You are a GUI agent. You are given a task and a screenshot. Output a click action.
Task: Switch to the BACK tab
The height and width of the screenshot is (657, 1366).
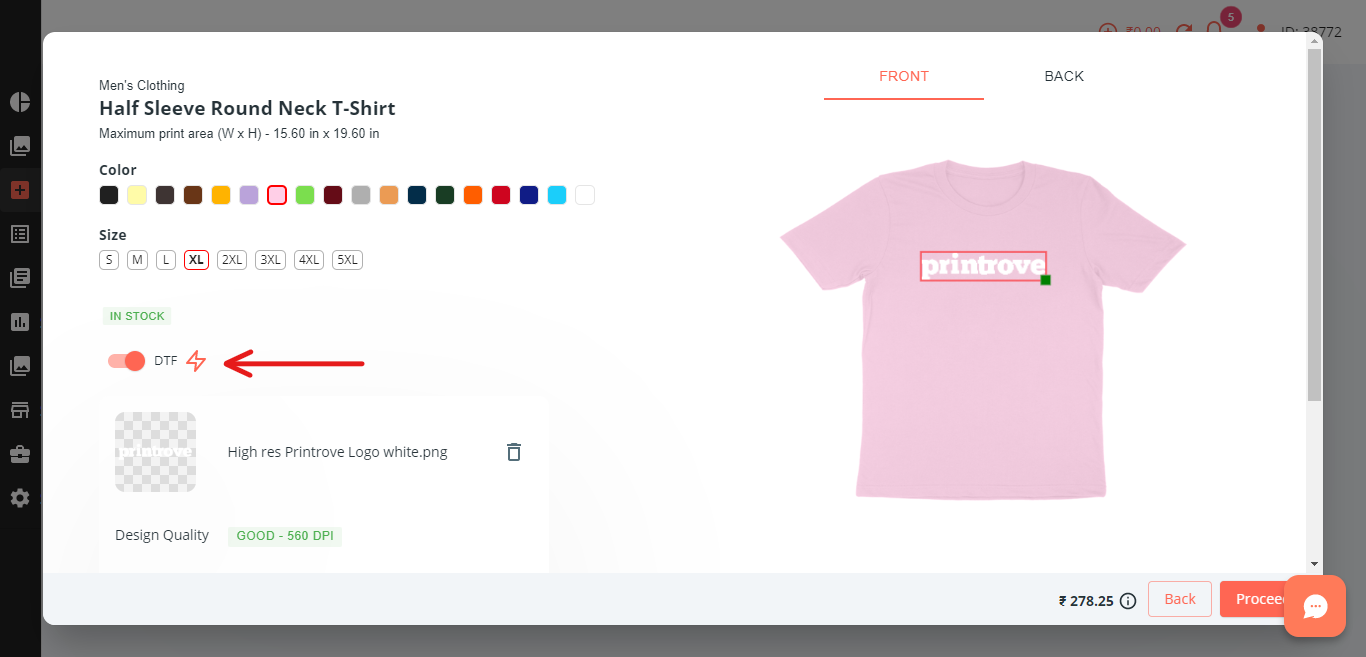pos(1064,76)
